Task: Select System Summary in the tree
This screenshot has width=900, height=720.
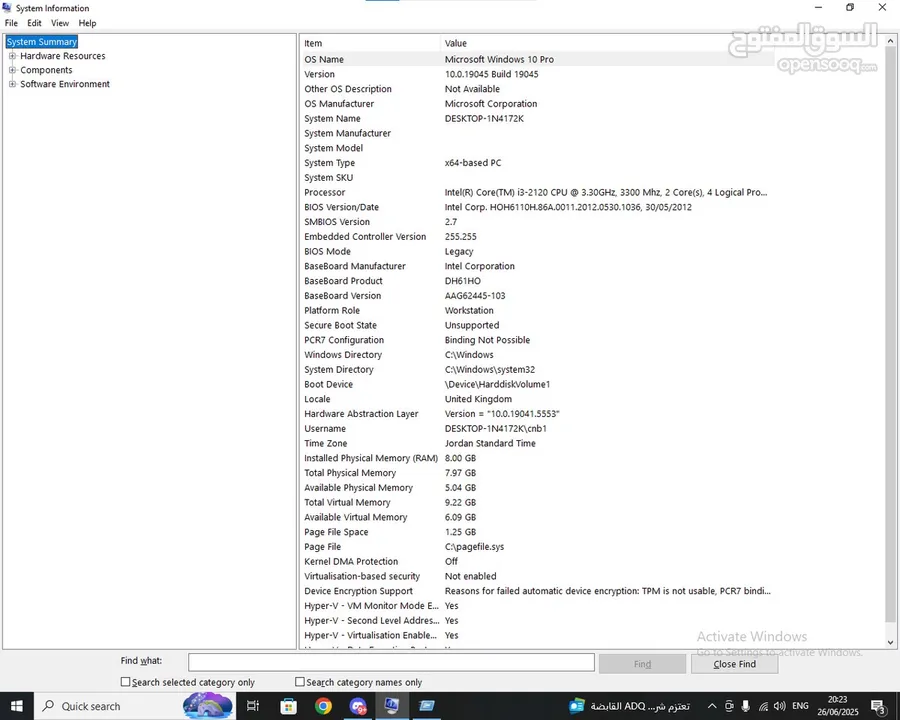Action: point(41,42)
